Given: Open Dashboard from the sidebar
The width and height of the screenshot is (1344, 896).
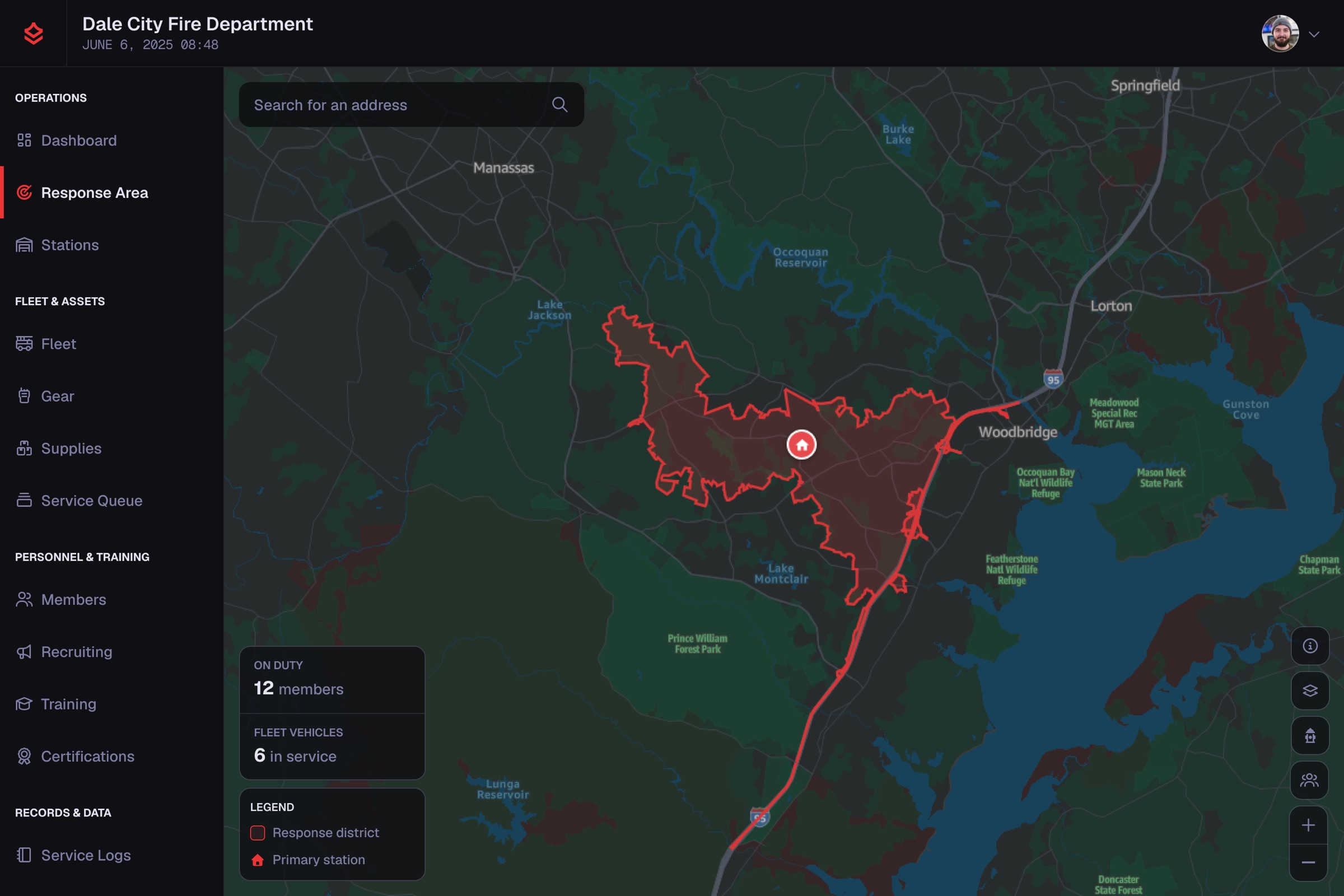Looking at the screenshot, I should pyautogui.click(x=112, y=141).
